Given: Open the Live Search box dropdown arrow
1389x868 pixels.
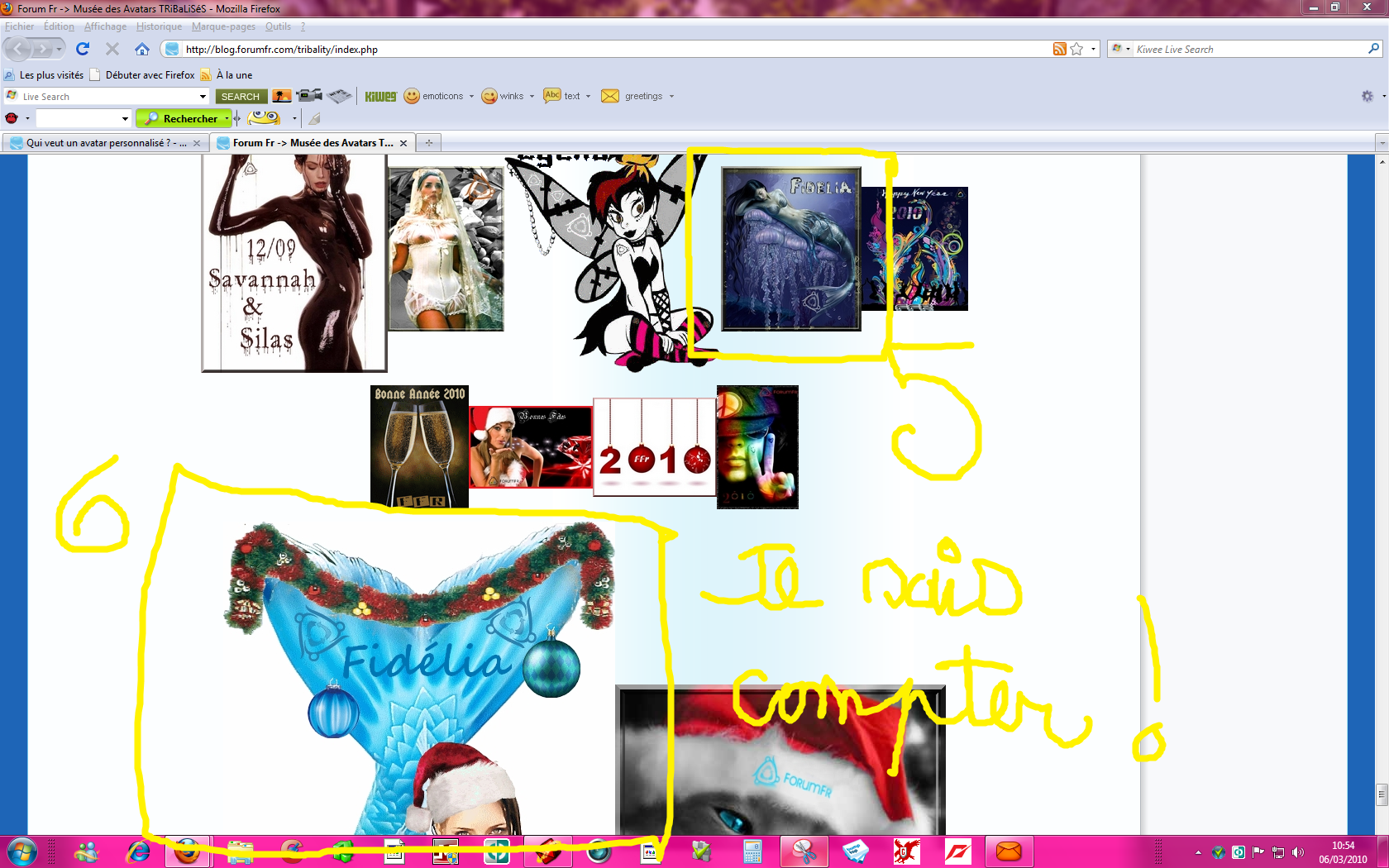Looking at the screenshot, I should pos(203,97).
